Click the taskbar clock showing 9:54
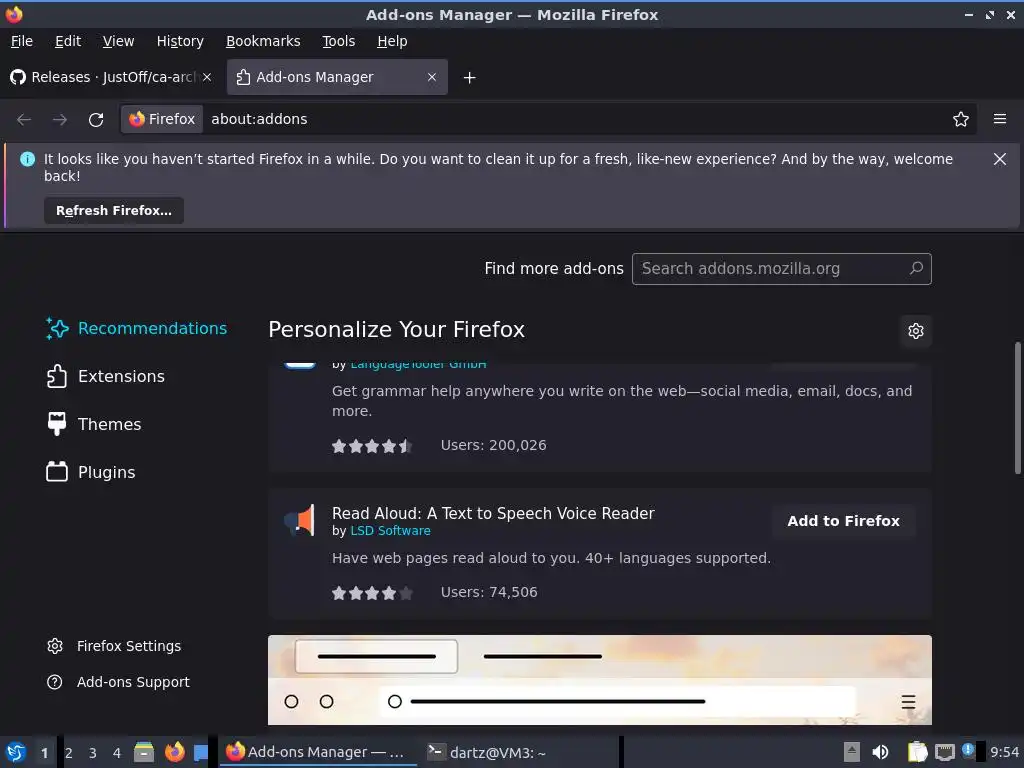Image resolution: width=1024 pixels, height=768 pixels. tap(1004, 752)
